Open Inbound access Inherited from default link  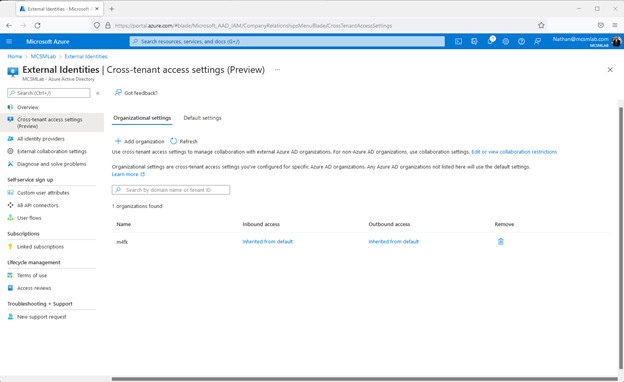267,242
